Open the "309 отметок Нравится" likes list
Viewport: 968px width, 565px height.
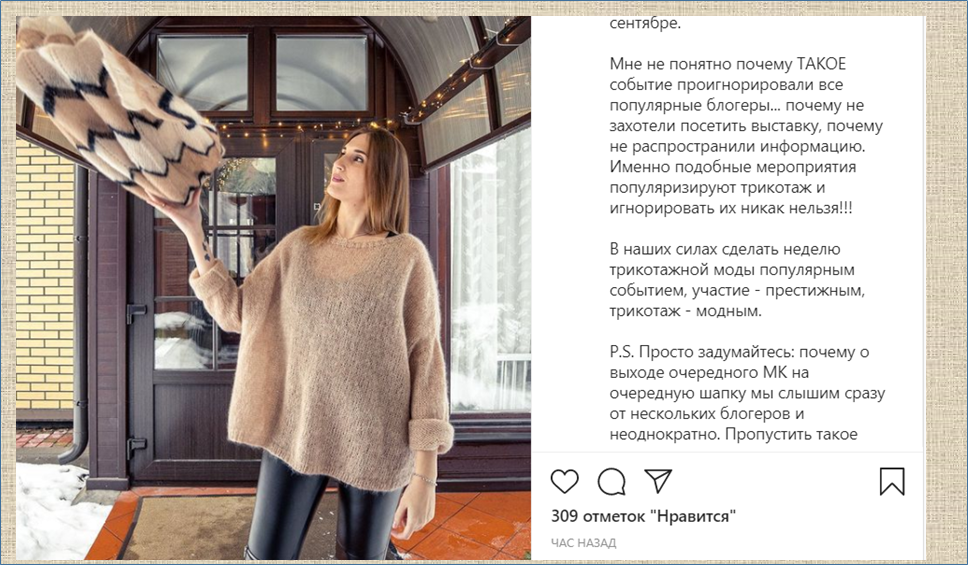643,516
